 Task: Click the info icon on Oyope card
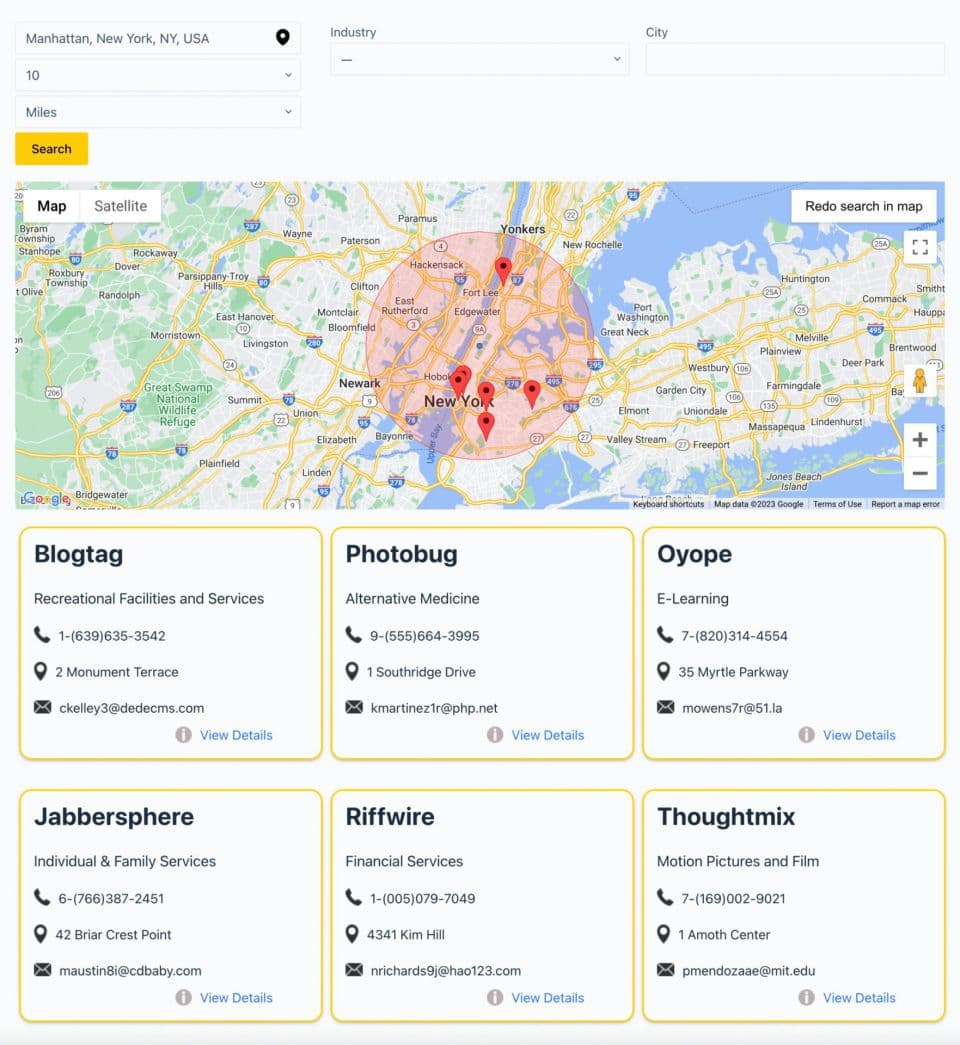(806, 734)
